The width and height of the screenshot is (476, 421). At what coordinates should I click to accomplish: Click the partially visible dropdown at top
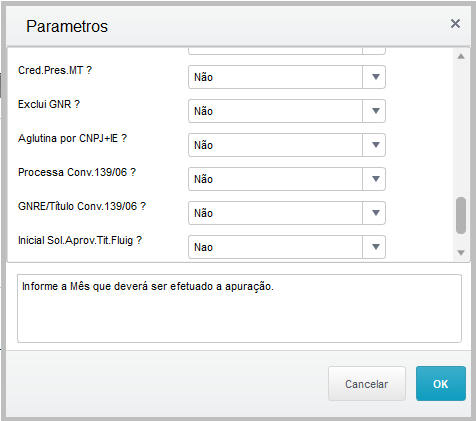(287, 51)
